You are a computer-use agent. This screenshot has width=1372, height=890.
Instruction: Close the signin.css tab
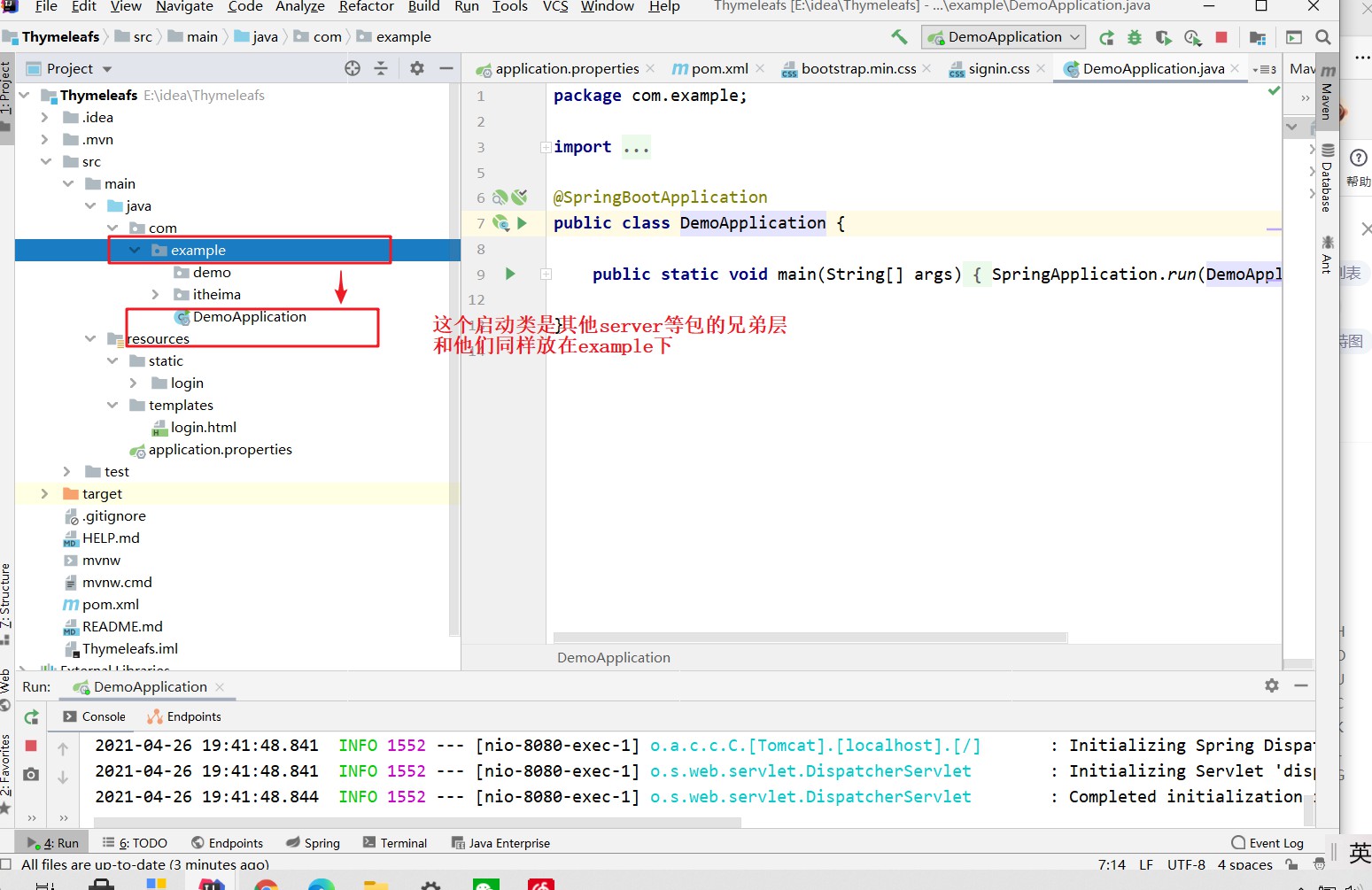[1041, 68]
